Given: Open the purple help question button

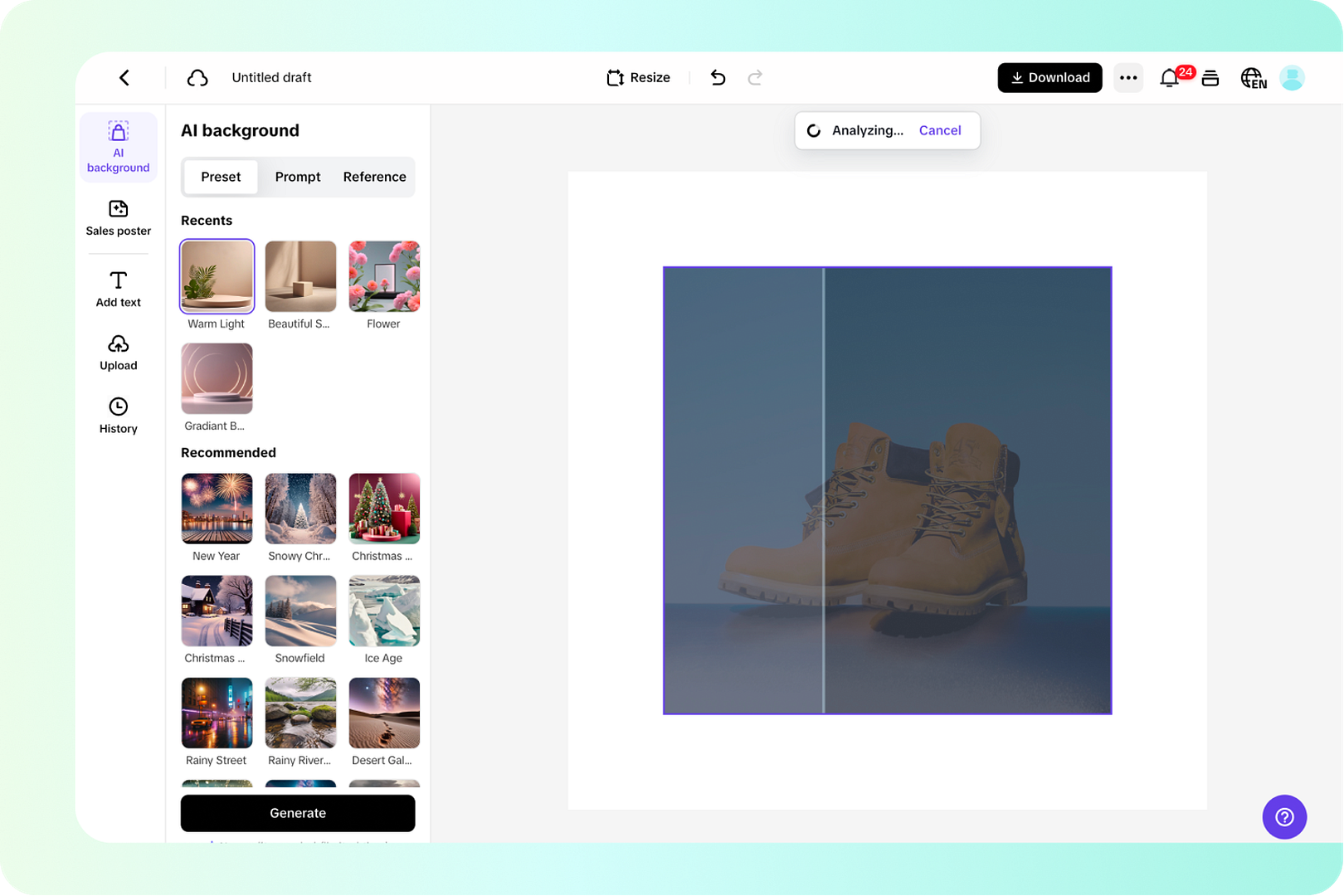Looking at the screenshot, I should (x=1284, y=817).
